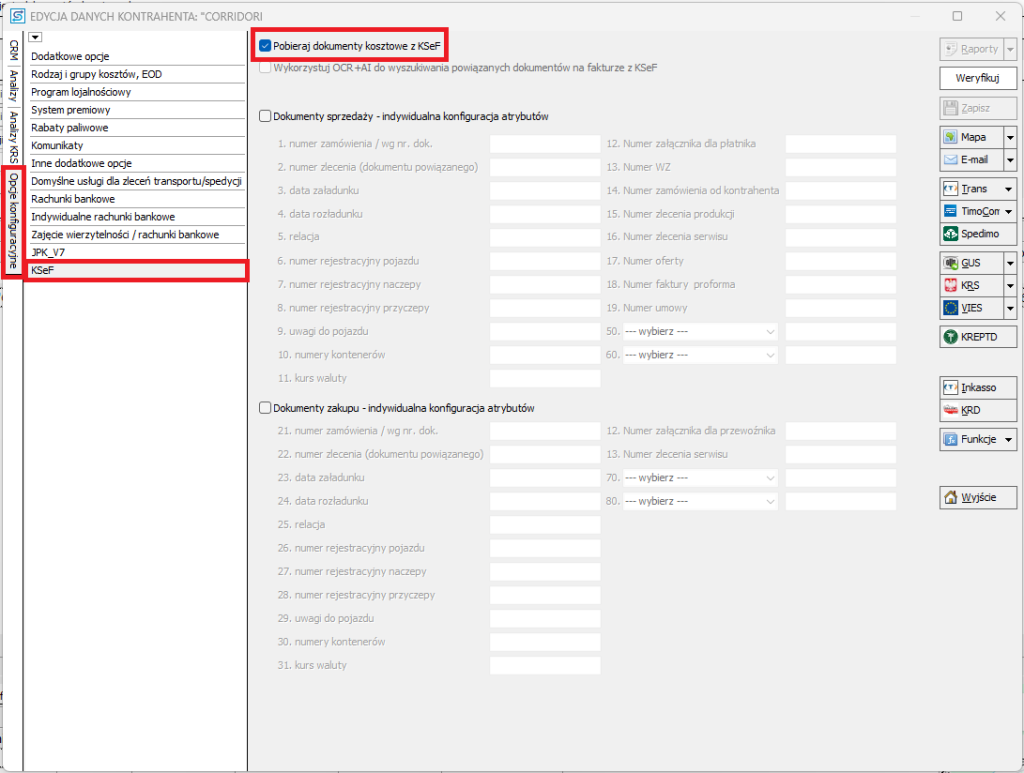Open the attribute 50 wybierz combo box

[700, 331]
